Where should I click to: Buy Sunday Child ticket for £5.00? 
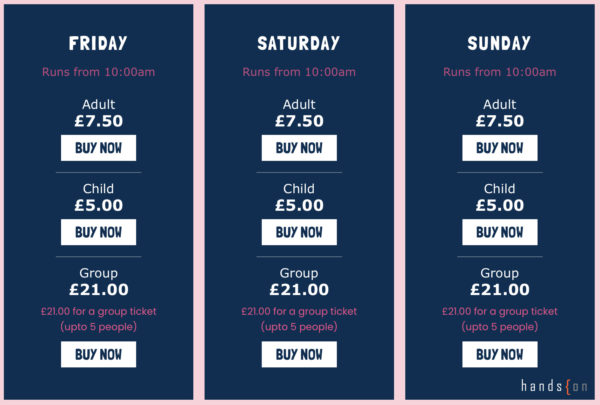pos(500,232)
